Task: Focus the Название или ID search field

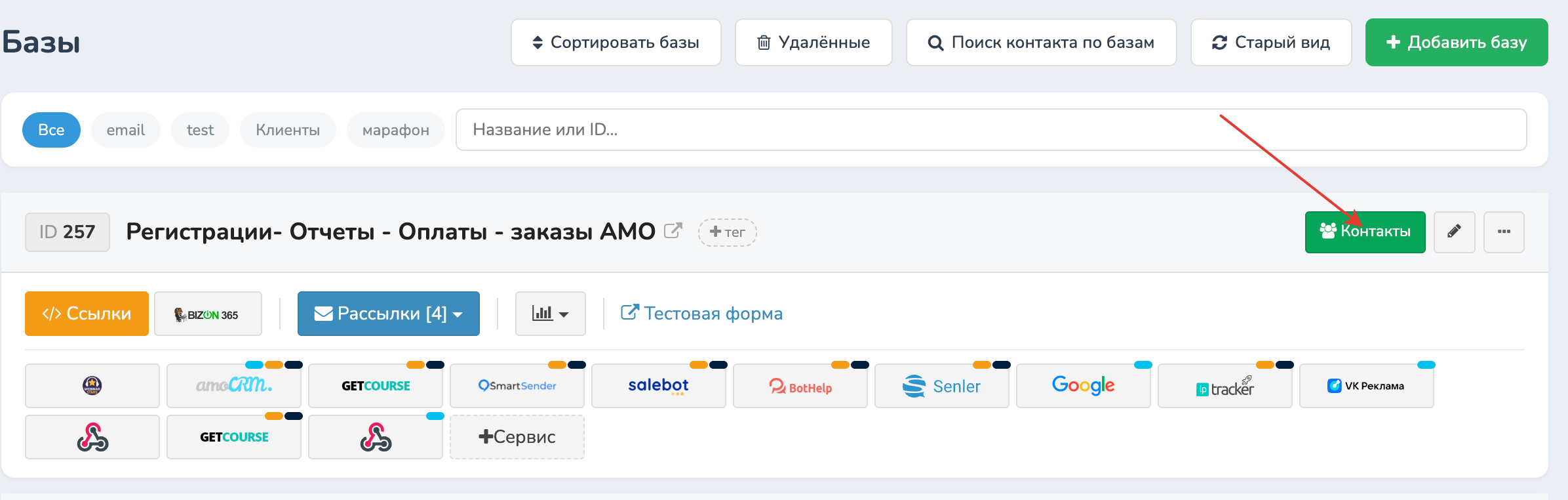Action: pyautogui.click(x=990, y=130)
